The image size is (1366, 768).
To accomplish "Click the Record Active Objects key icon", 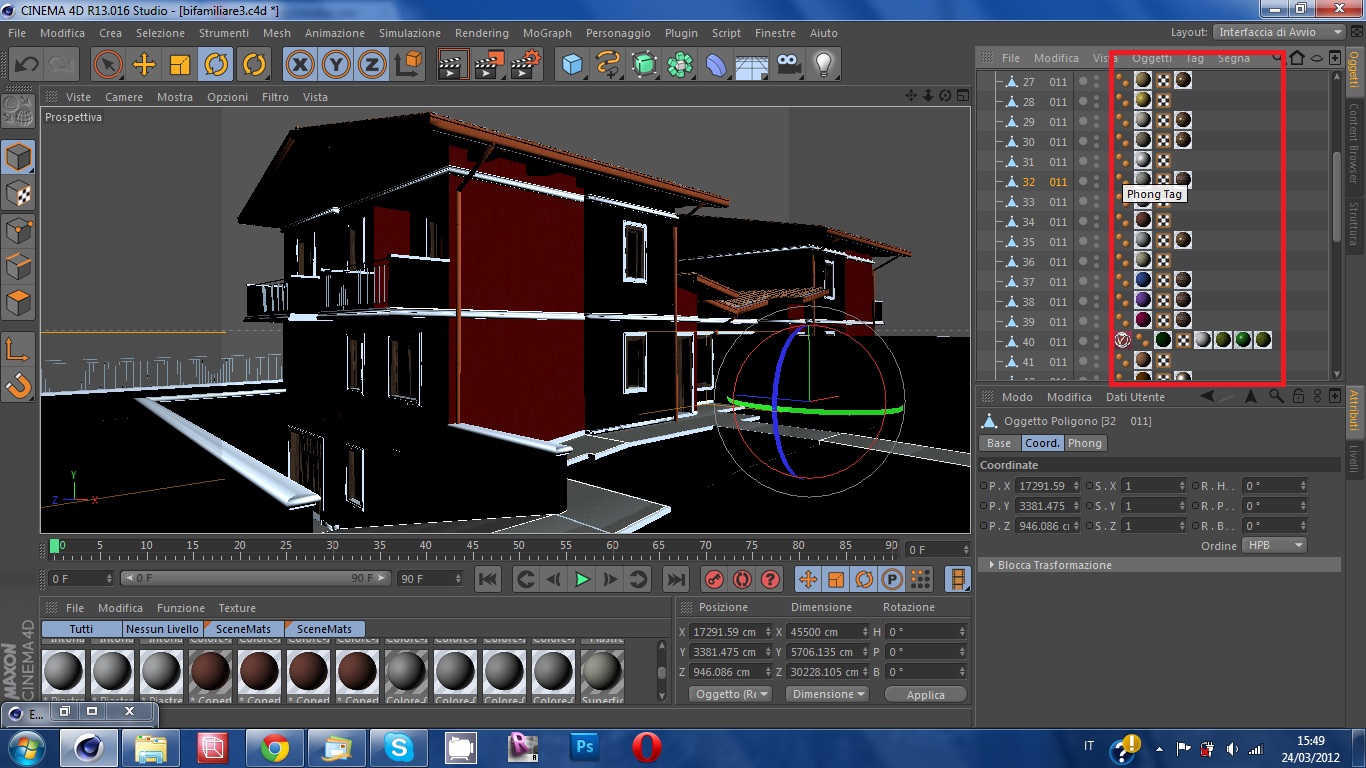I will coord(714,579).
